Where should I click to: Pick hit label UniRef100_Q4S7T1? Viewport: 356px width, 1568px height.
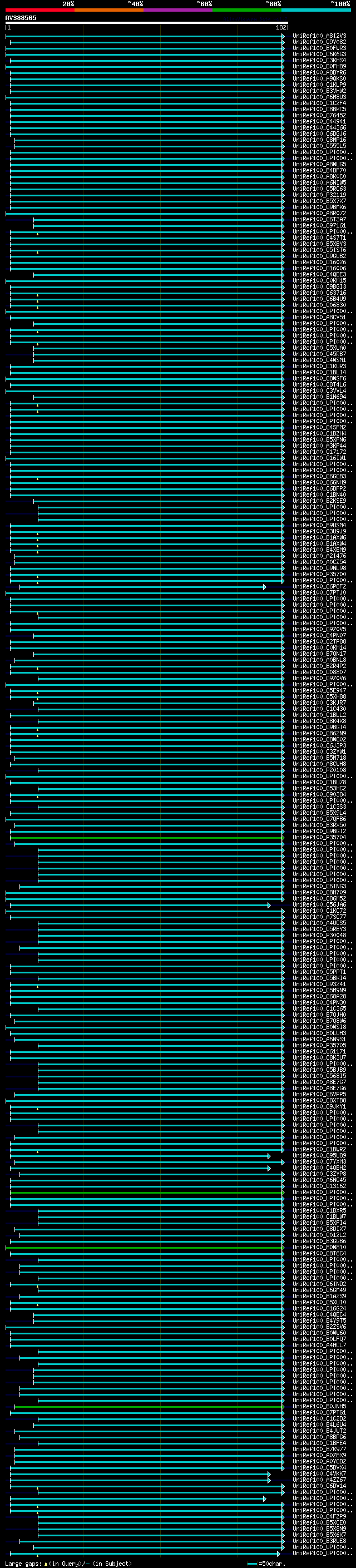[x=319, y=238]
